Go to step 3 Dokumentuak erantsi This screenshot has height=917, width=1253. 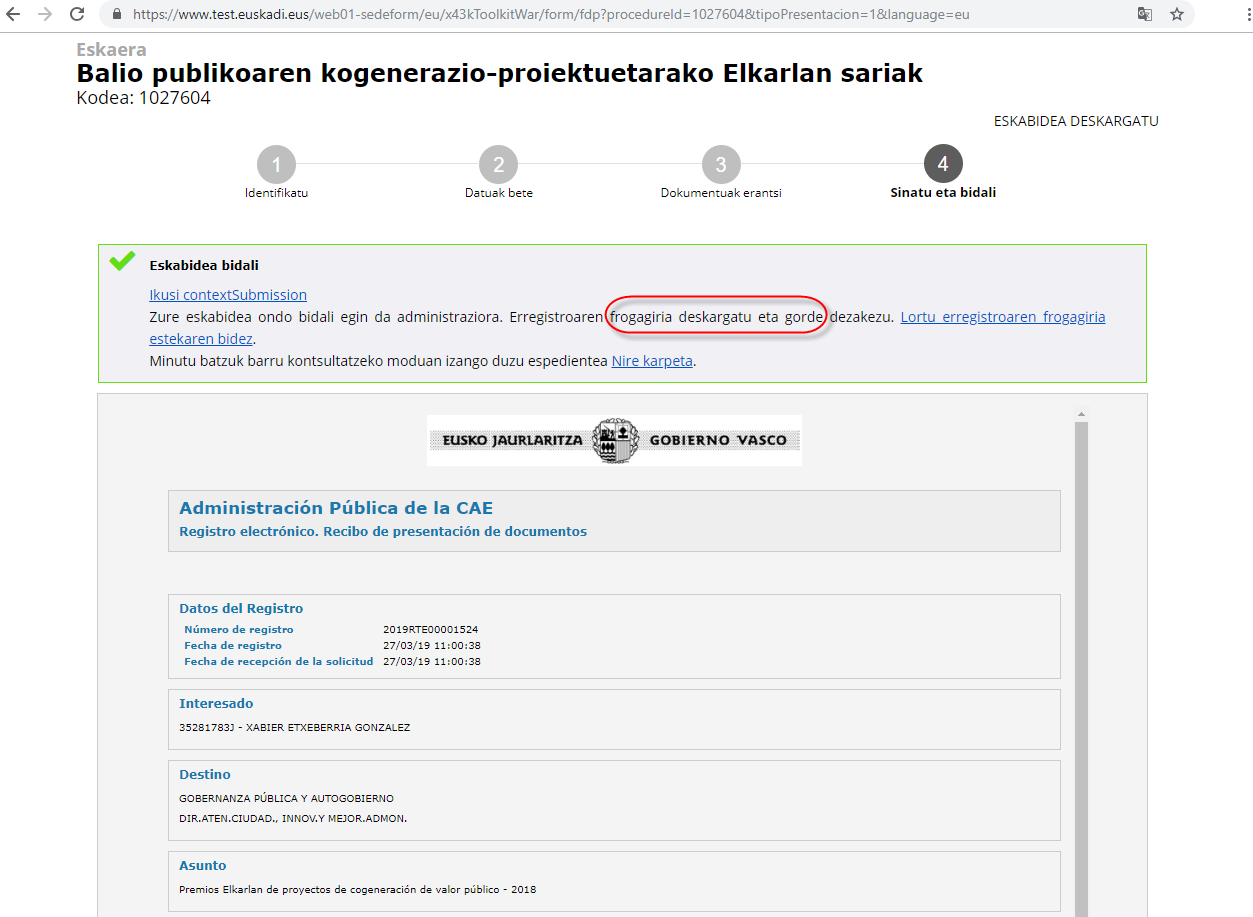(720, 165)
